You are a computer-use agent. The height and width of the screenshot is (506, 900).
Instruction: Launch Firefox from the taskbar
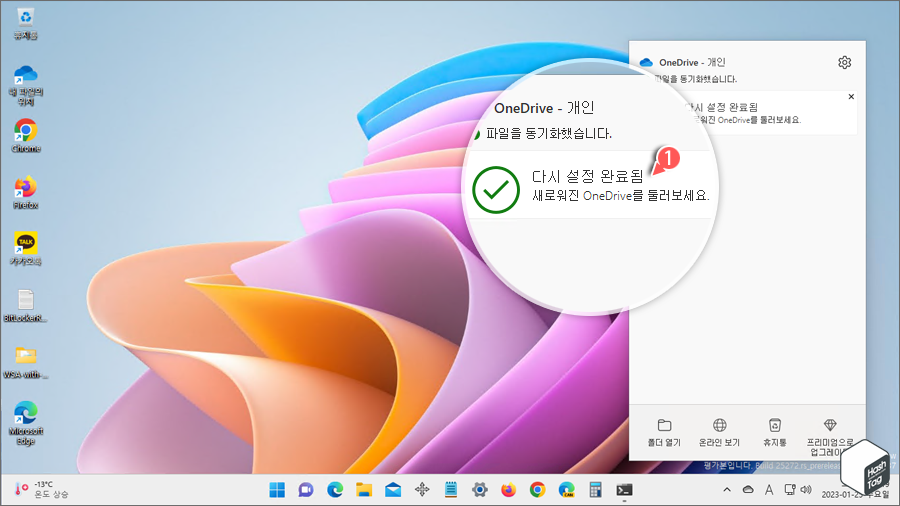(509, 490)
